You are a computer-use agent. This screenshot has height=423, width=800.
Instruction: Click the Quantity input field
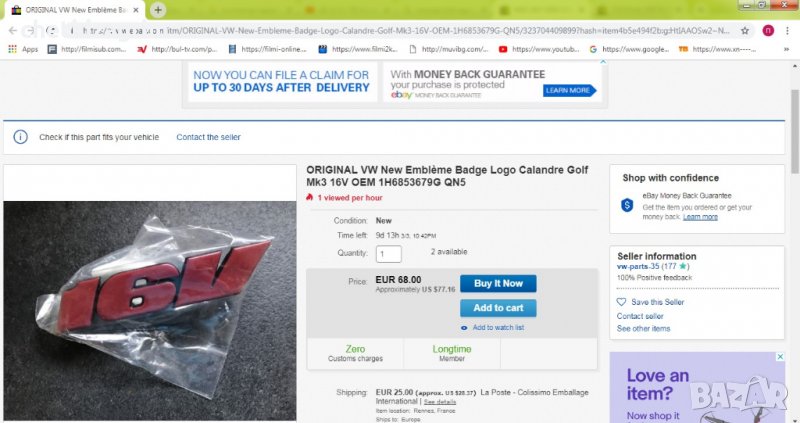[x=388, y=254]
